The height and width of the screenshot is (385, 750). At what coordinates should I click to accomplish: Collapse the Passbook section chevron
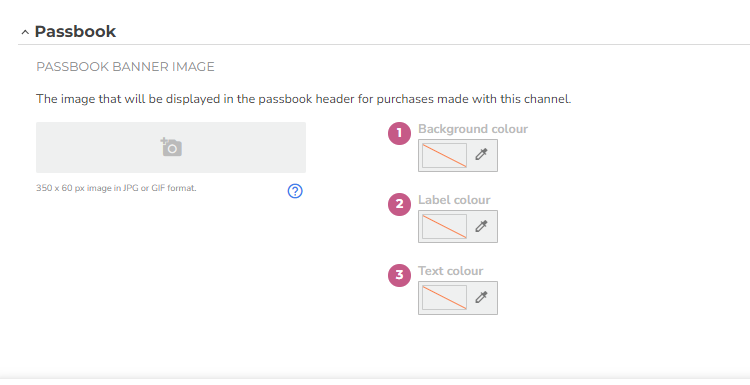pos(25,32)
